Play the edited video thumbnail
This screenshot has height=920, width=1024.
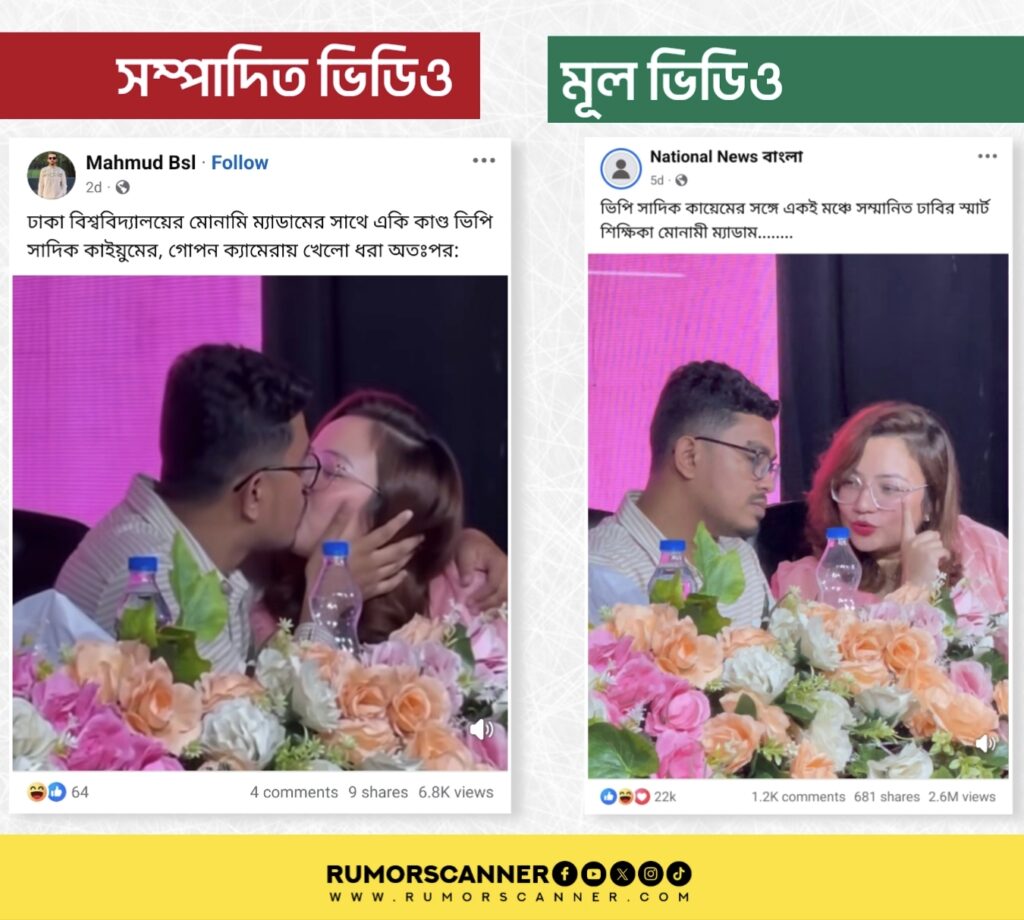coord(260,523)
